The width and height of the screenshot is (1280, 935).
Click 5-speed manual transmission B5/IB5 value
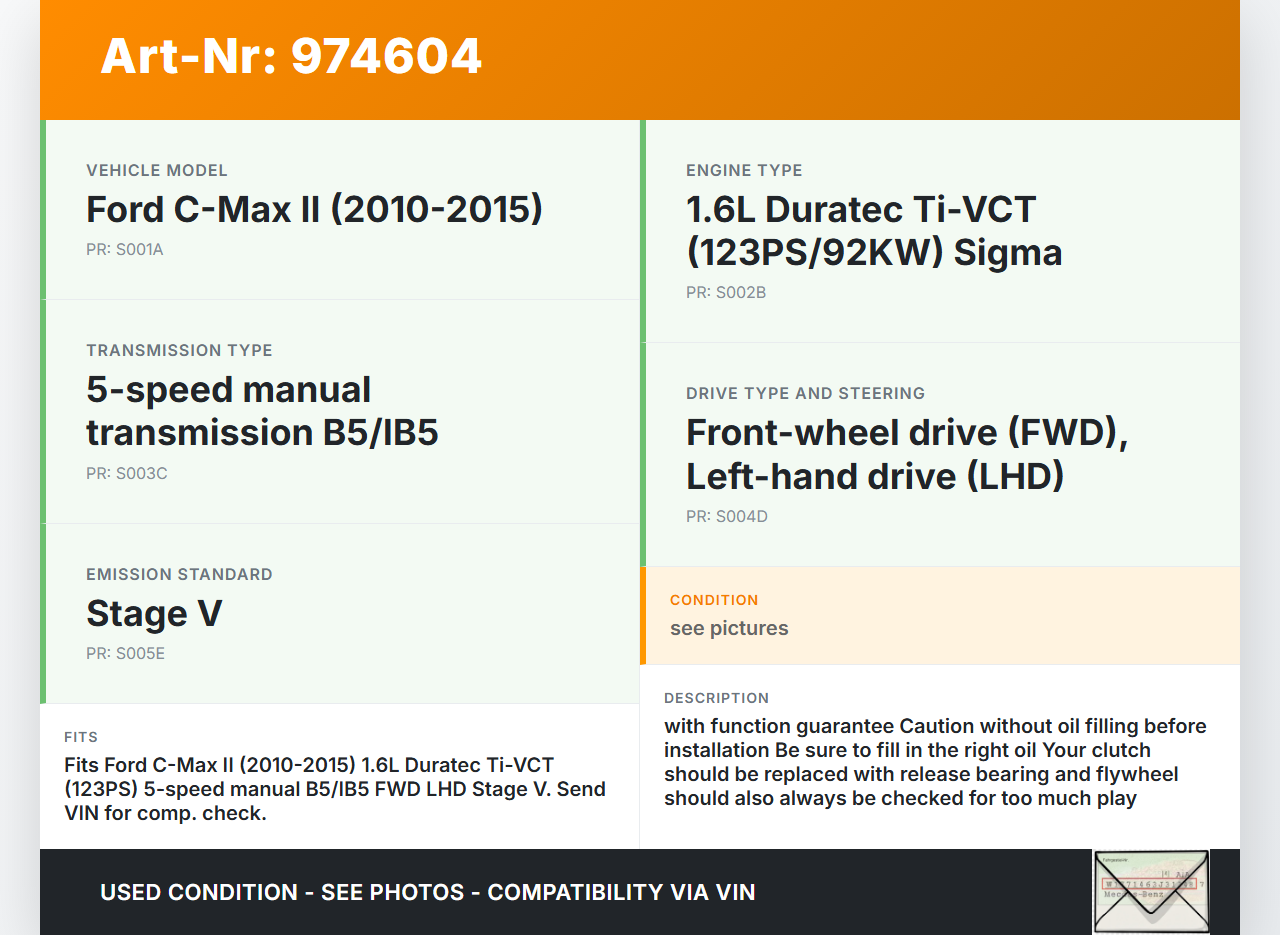[262, 411]
